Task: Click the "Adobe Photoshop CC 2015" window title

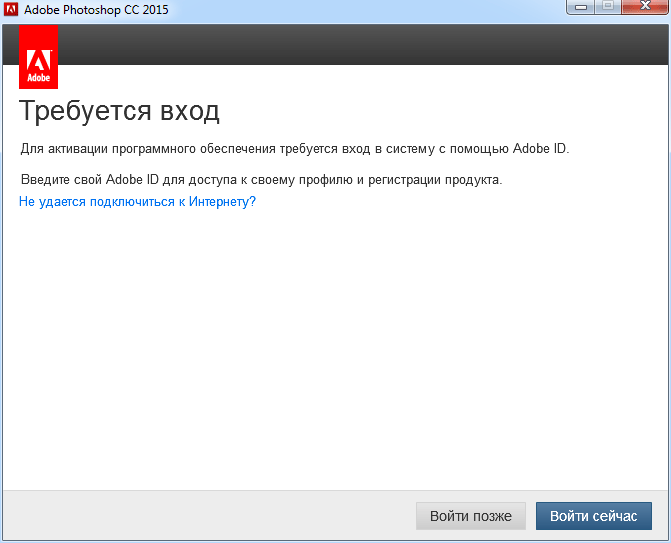Action: tap(96, 9)
